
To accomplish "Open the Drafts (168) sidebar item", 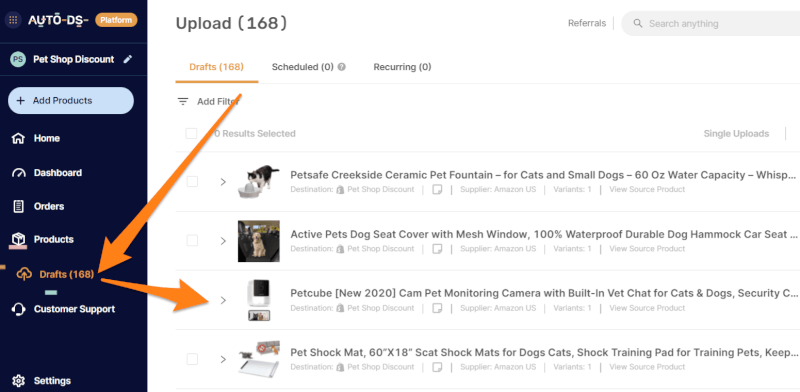I will click(x=56, y=275).
